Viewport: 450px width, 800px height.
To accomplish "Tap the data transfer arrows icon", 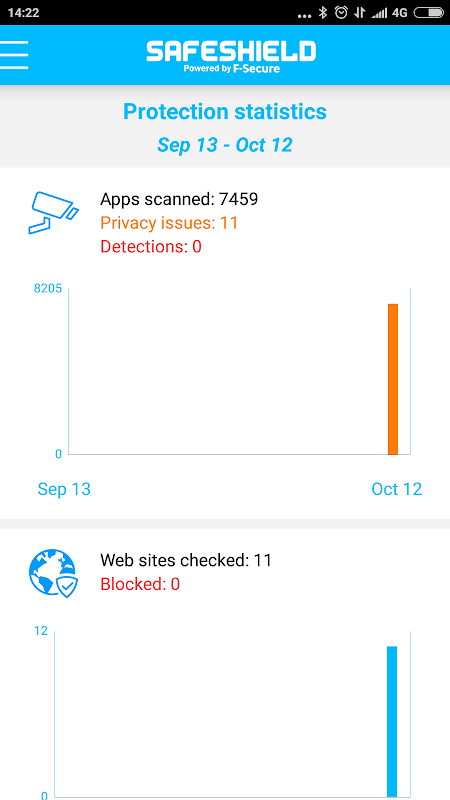I will (x=359, y=13).
